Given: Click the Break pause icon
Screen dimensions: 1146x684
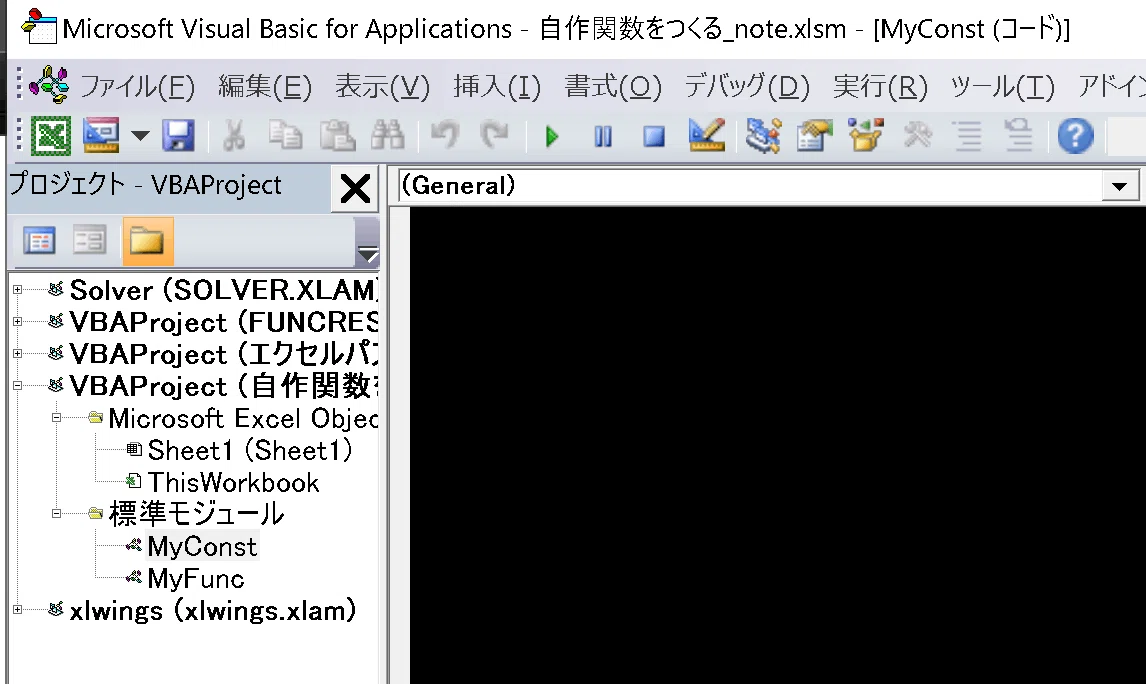Looking at the screenshot, I should tap(603, 136).
